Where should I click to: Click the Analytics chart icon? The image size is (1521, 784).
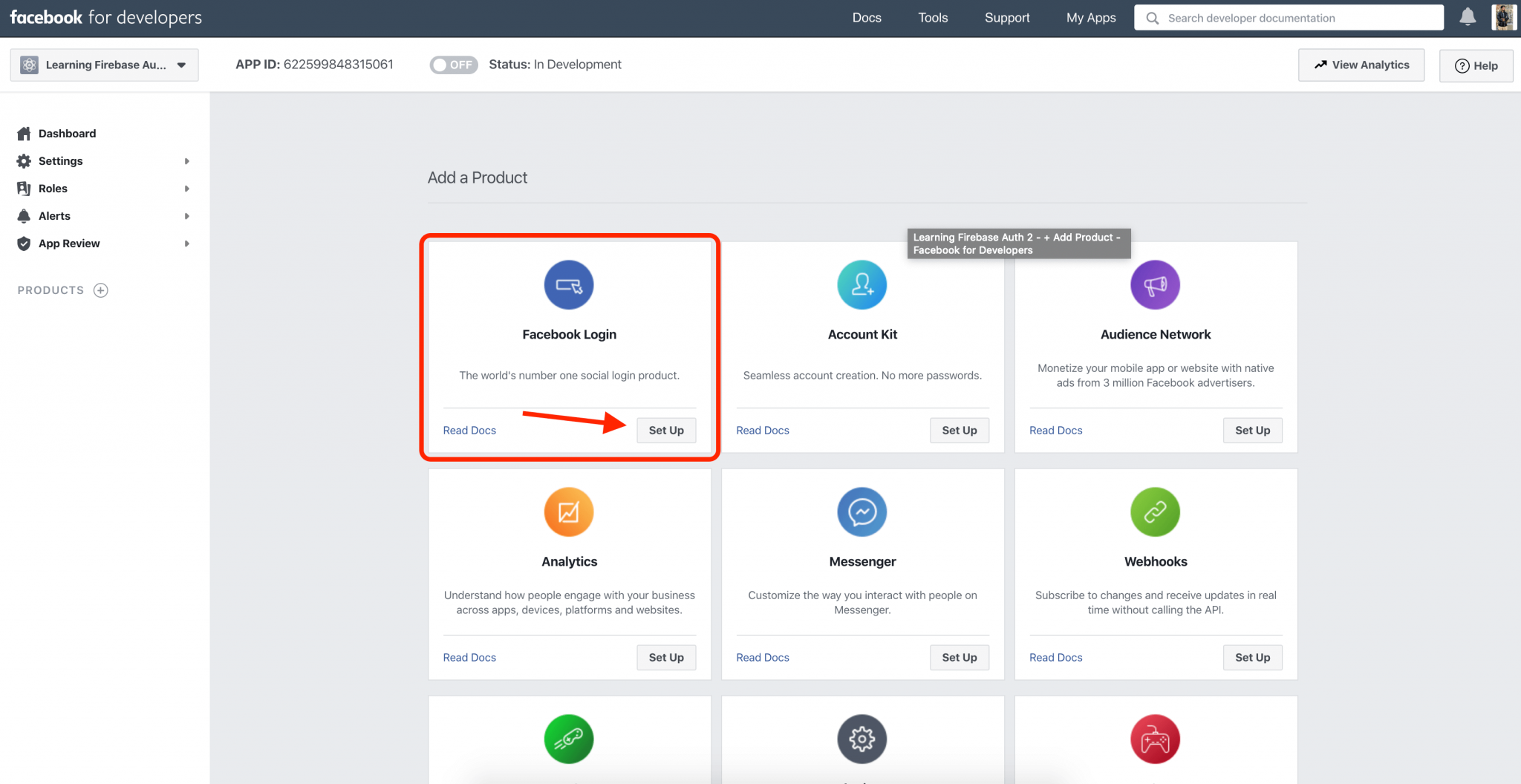[x=569, y=512]
